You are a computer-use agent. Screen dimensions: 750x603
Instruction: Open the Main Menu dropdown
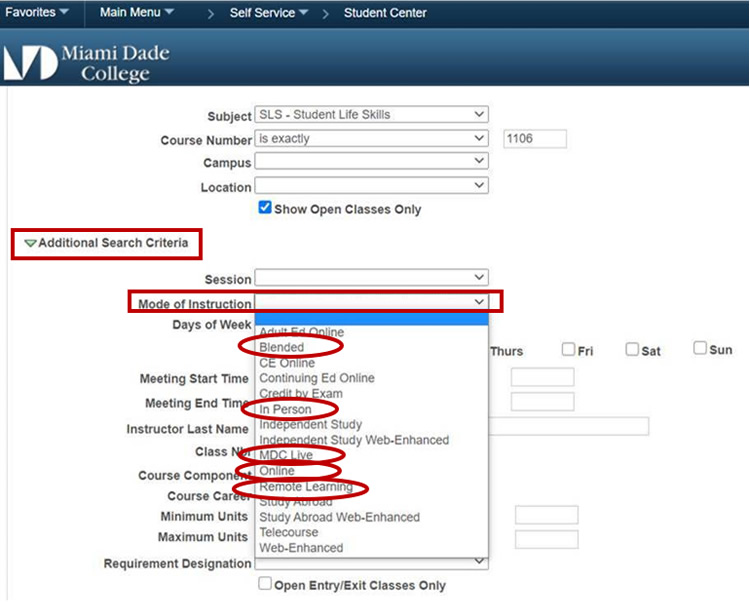tap(136, 12)
